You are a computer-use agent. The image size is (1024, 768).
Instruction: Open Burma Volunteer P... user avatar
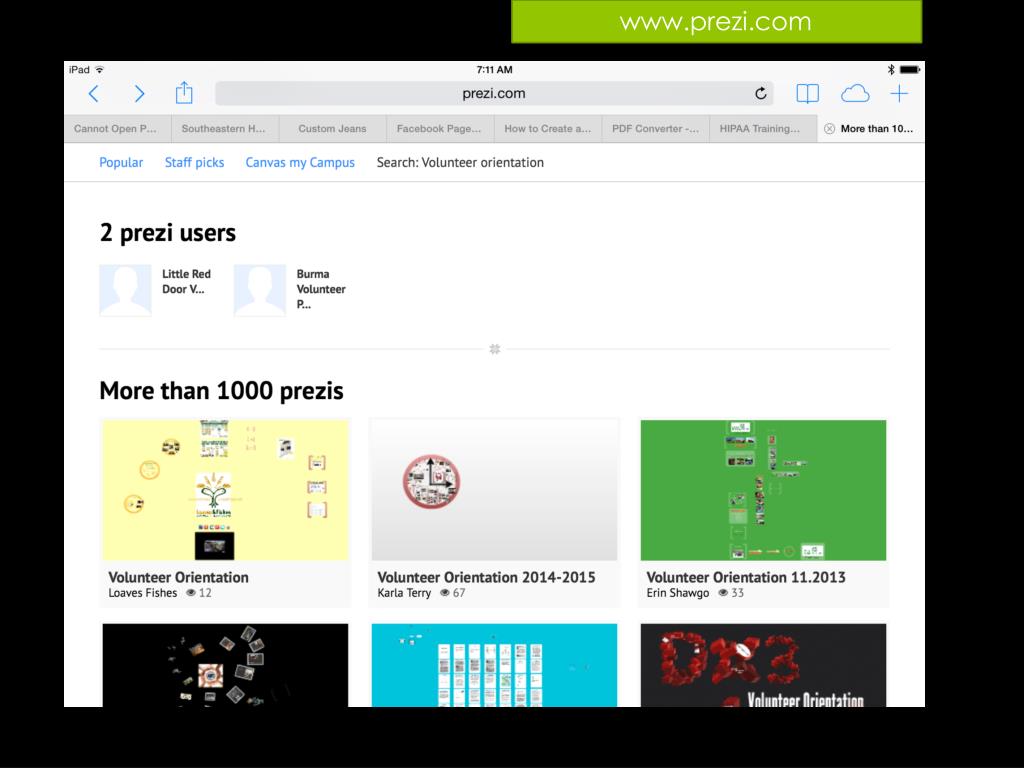tap(260, 290)
